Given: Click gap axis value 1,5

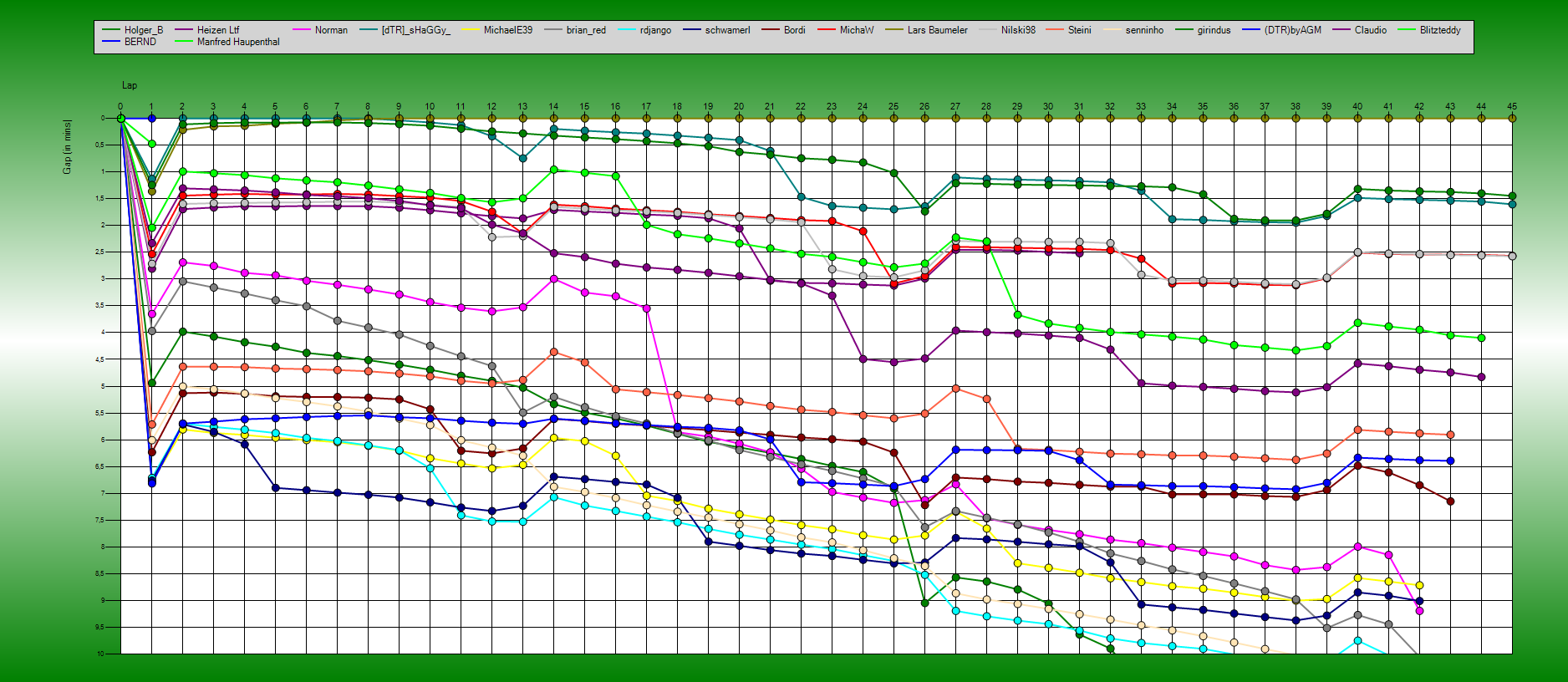Looking at the screenshot, I should tap(99, 199).
